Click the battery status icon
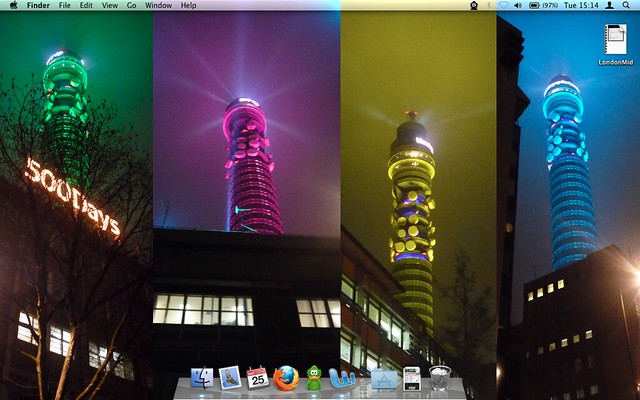This screenshot has width=640, height=400. pos(534,5)
